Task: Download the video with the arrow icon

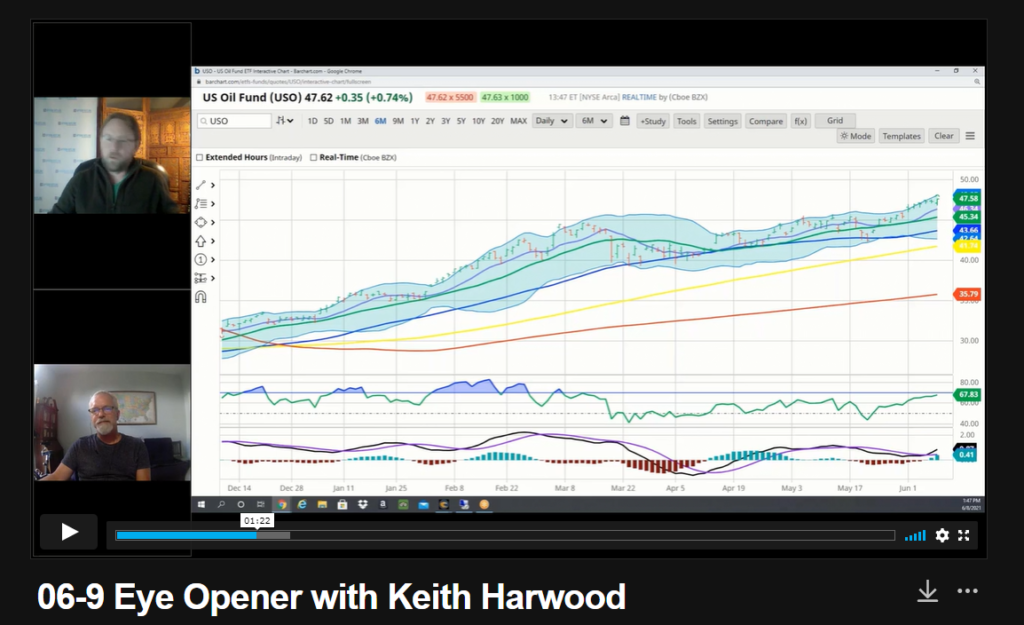Action: coord(927,592)
